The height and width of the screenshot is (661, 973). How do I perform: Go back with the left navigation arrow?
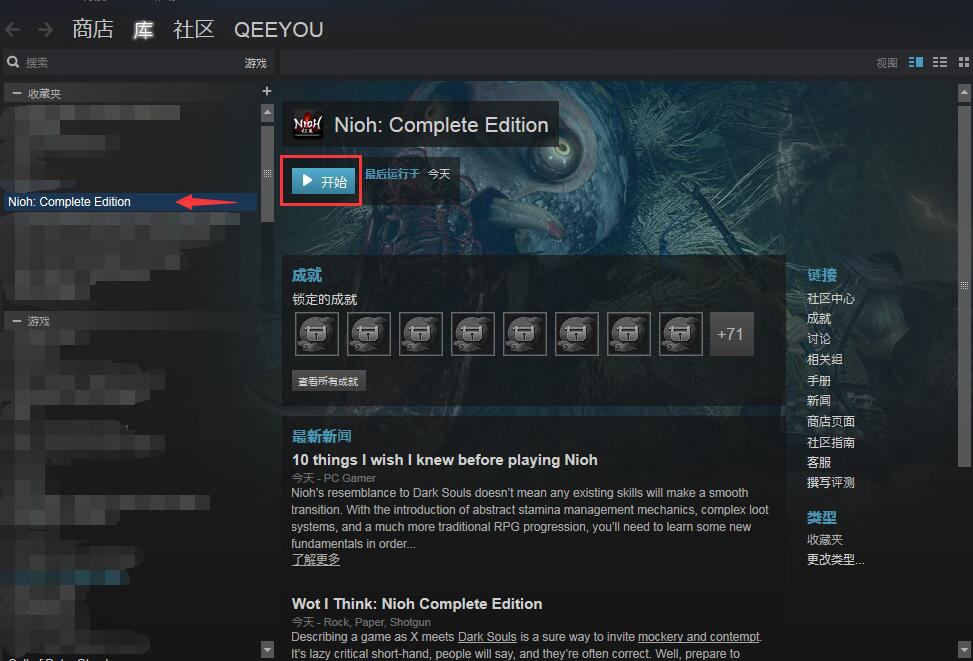click(12, 29)
